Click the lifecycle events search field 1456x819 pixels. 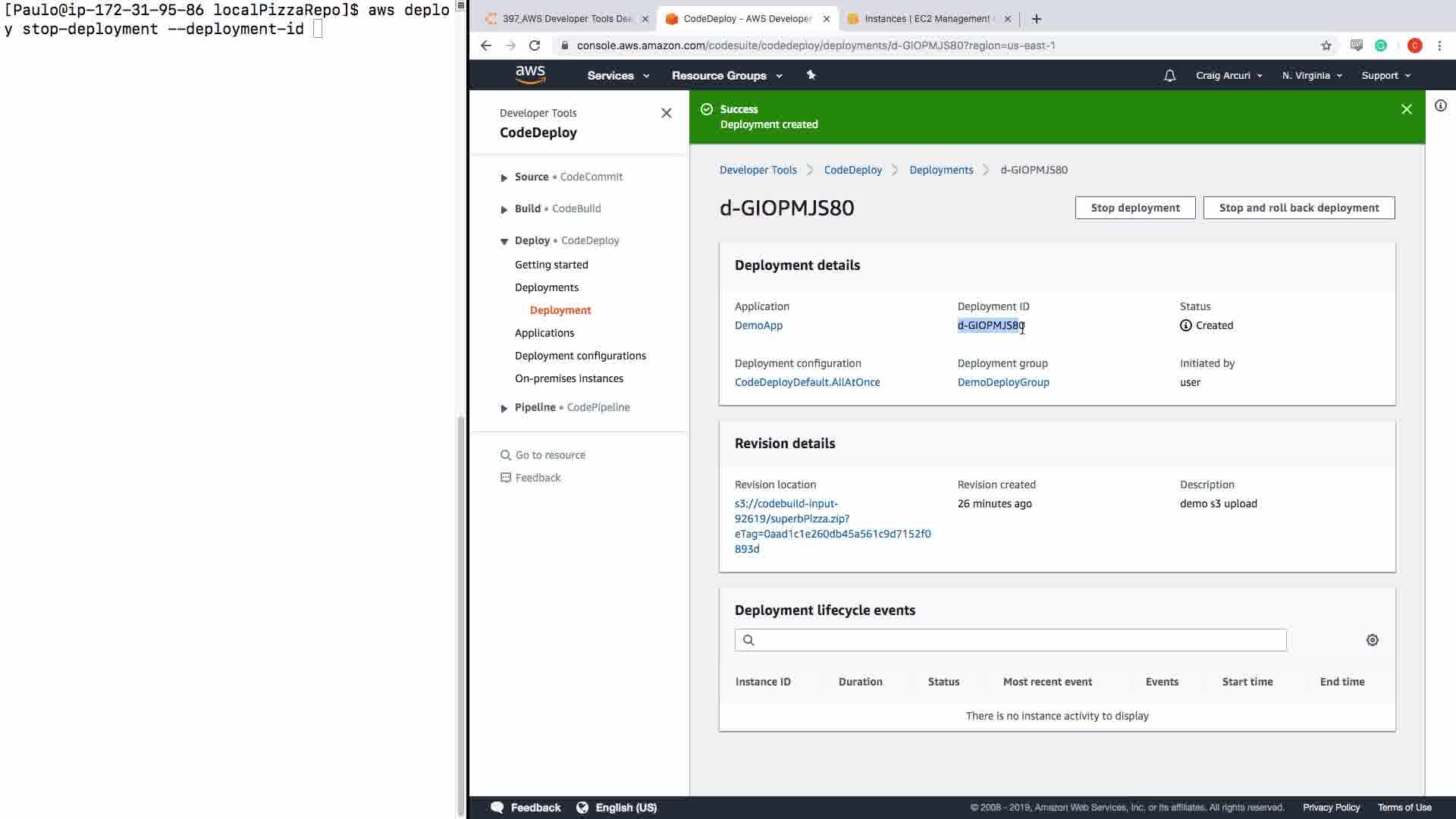(x=1016, y=640)
